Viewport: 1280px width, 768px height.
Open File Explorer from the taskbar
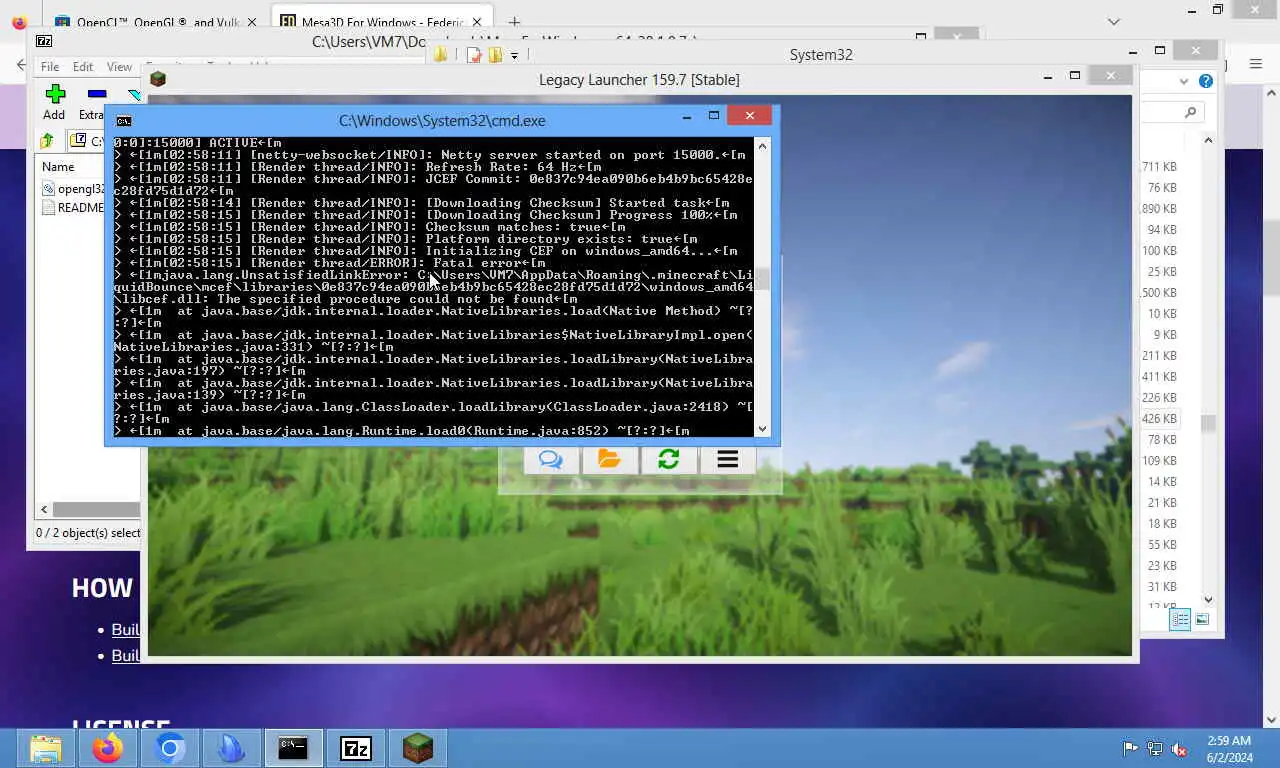pos(46,748)
